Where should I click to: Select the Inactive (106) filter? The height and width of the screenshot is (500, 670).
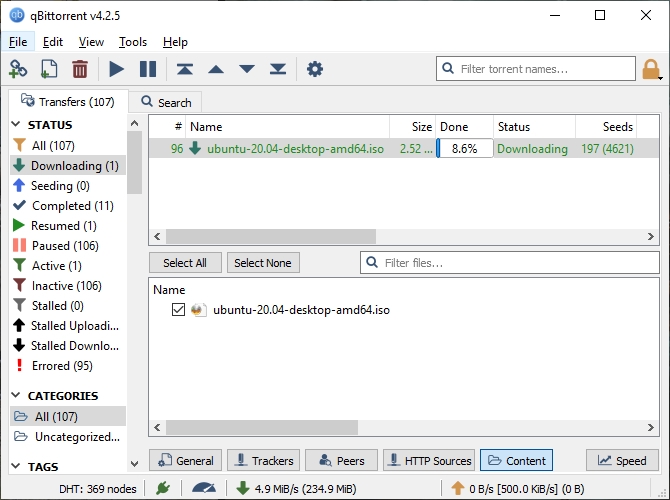click(68, 285)
